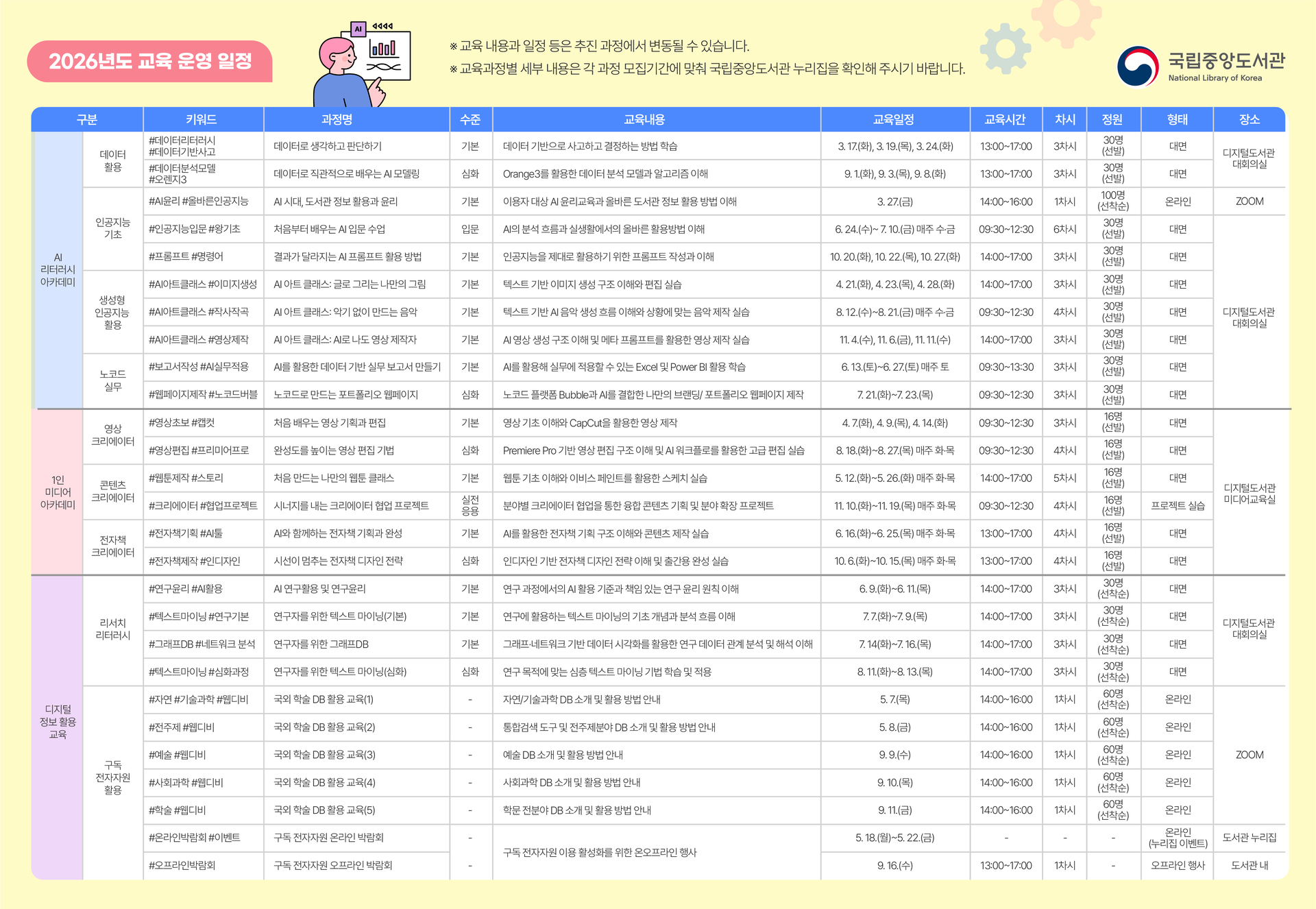The width and height of the screenshot is (1316, 909).
Task: Select the 과정명 column header
Action: tap(337, 119)
